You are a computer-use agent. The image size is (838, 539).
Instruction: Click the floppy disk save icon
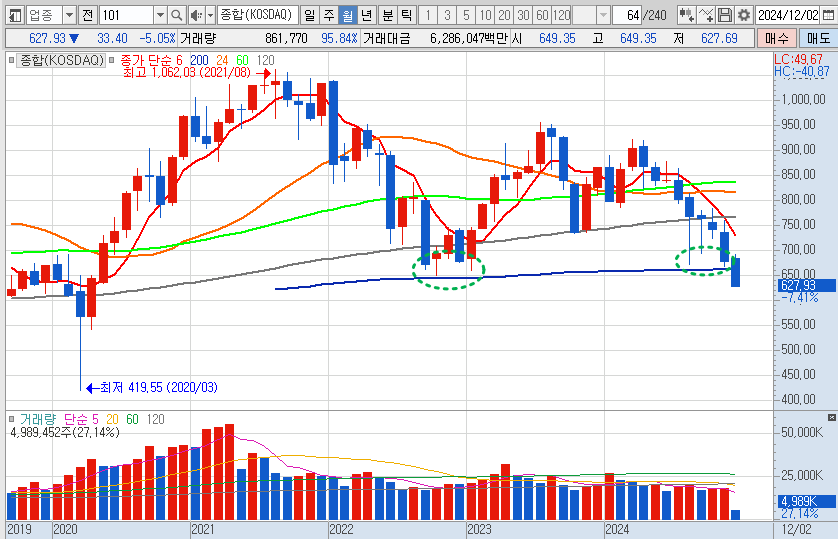click(725, 15)
